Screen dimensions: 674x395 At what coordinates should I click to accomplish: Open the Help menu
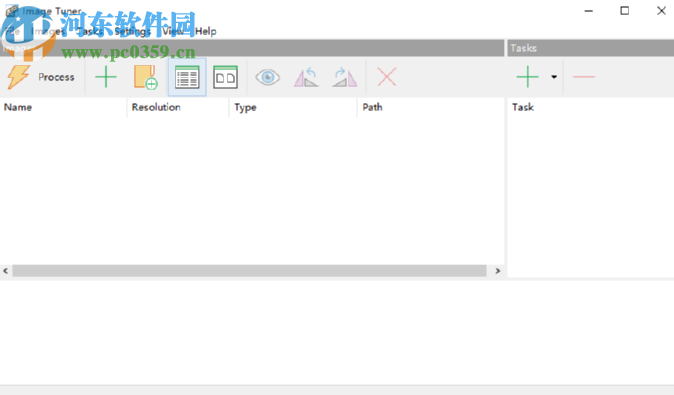[205, 31]
